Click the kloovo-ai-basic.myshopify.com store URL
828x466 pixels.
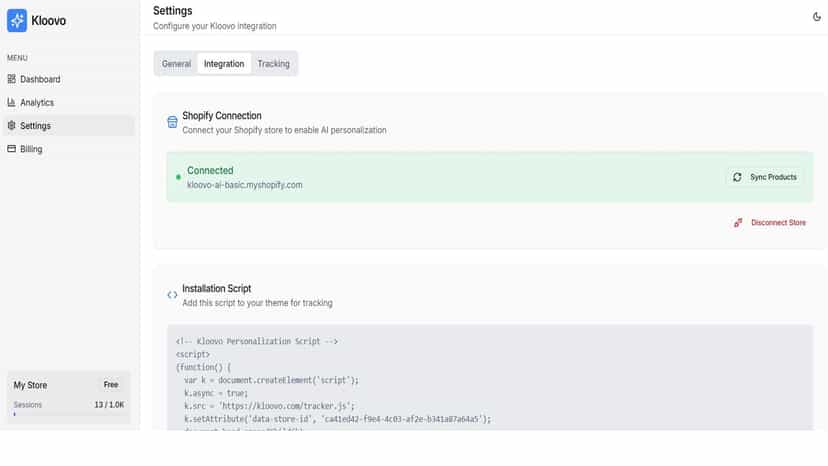244,185
